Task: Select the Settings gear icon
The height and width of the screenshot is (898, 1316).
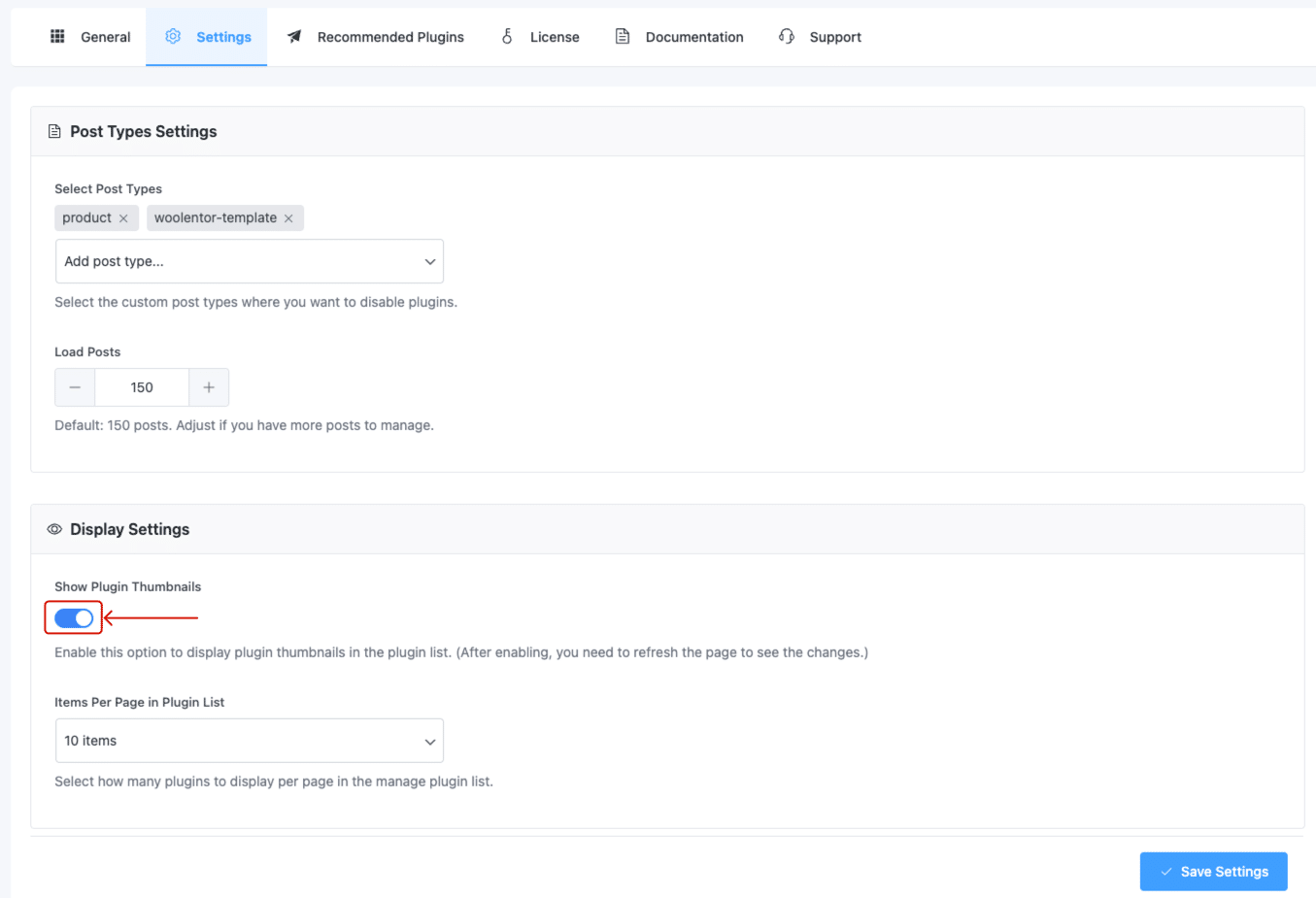Action: point(173,36)
